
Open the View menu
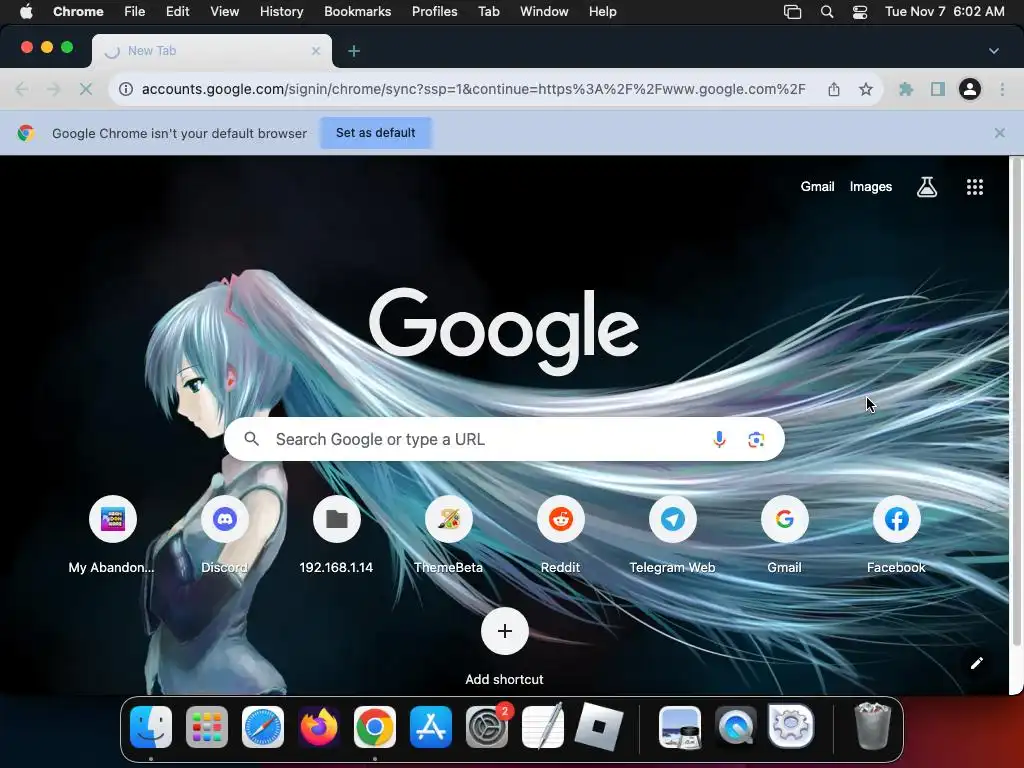(x=225, y=12)
